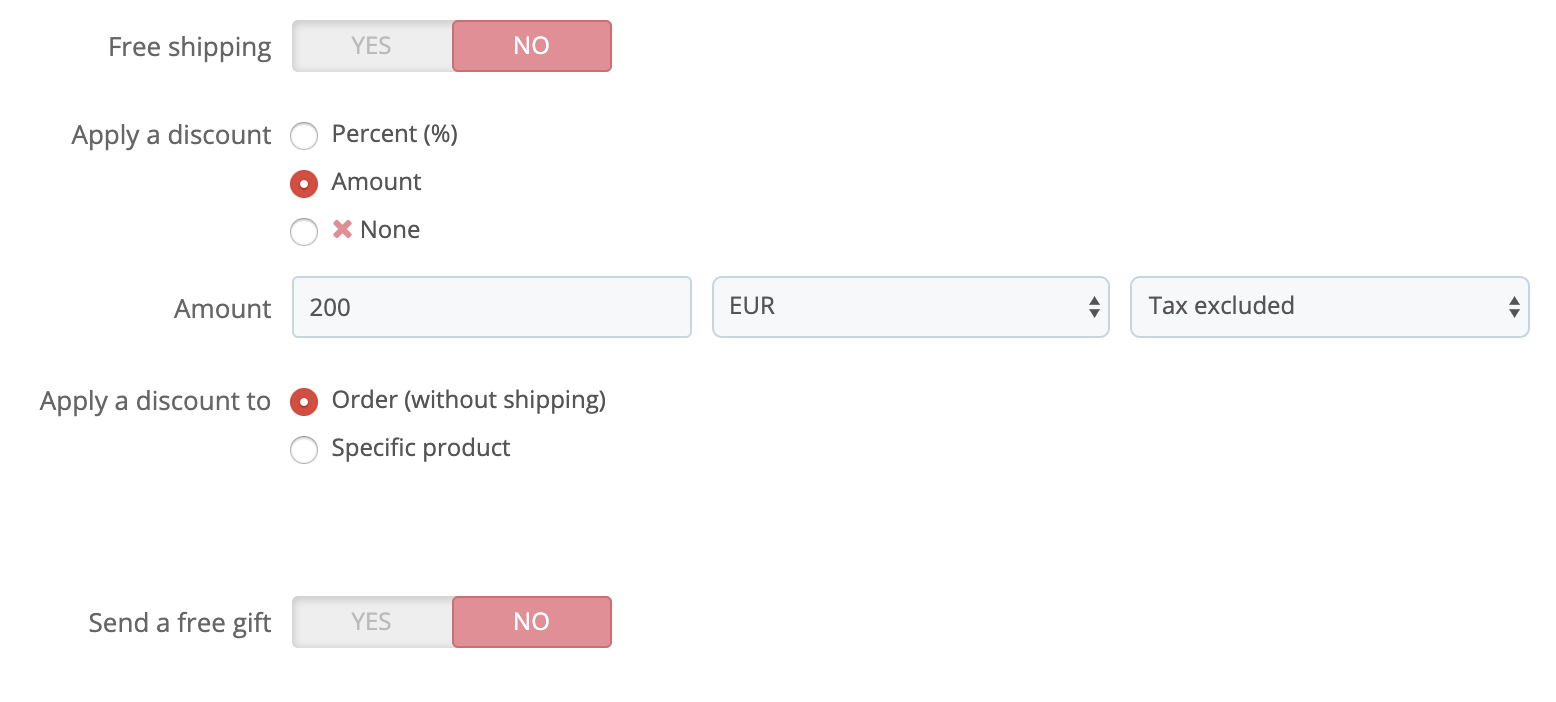The image size is (1556, 702).
Task: Select Order (without shipping) radio option
Action: (x=304, y=402)
